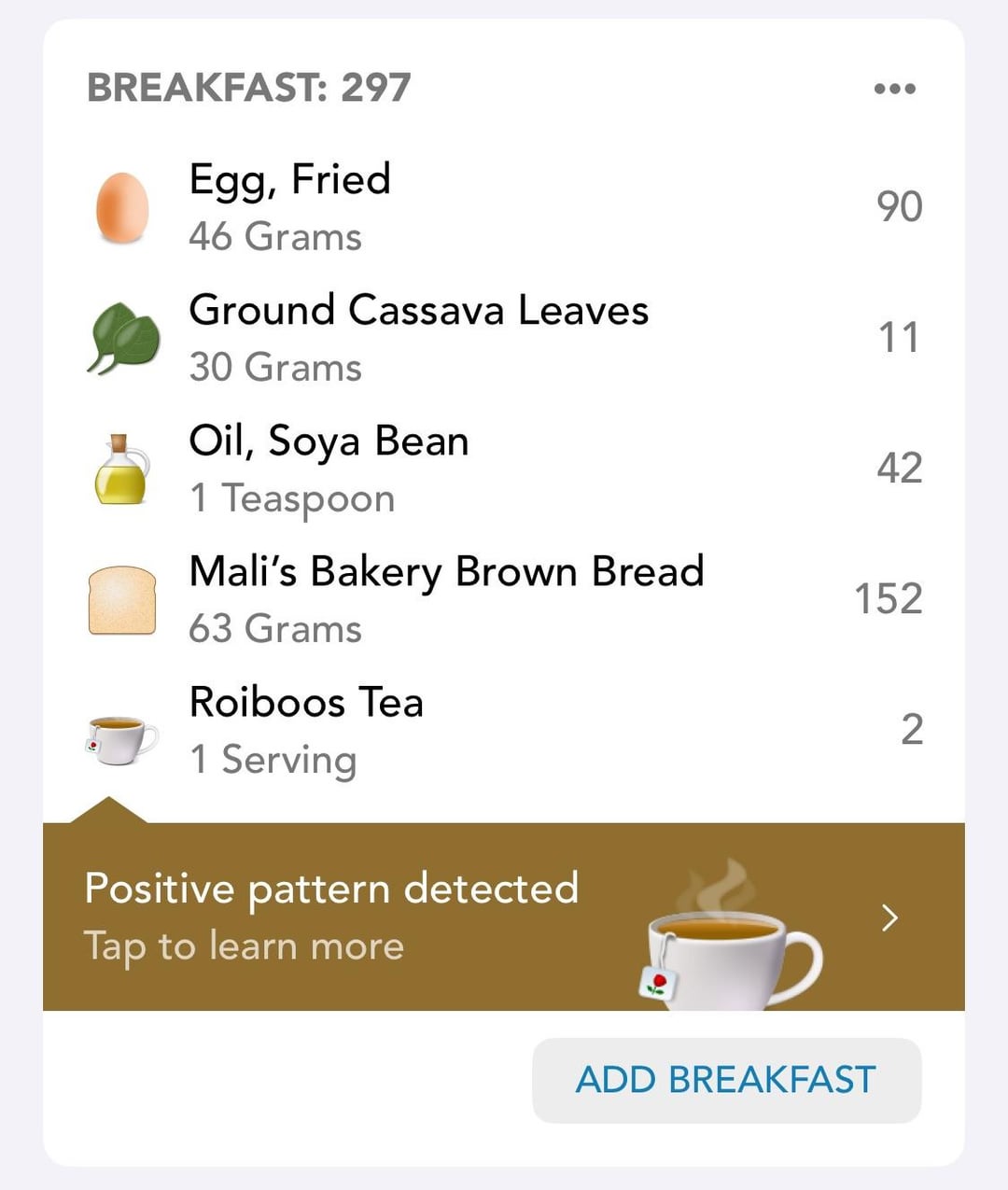Screen dimensions: 1008x1190
Task: Open the Ground Cassava Leaves entry
Action: click(x=504, y=338)
